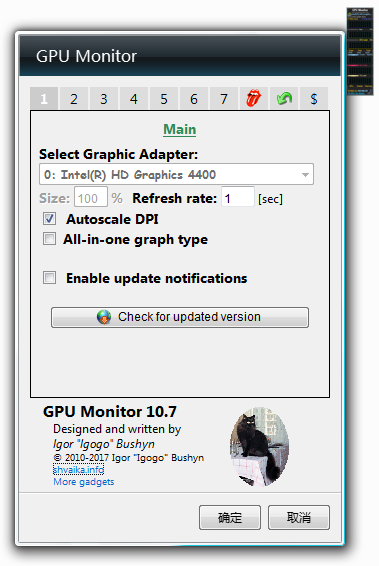Switch to settings tab 7
379x566 pixels.
223,98
